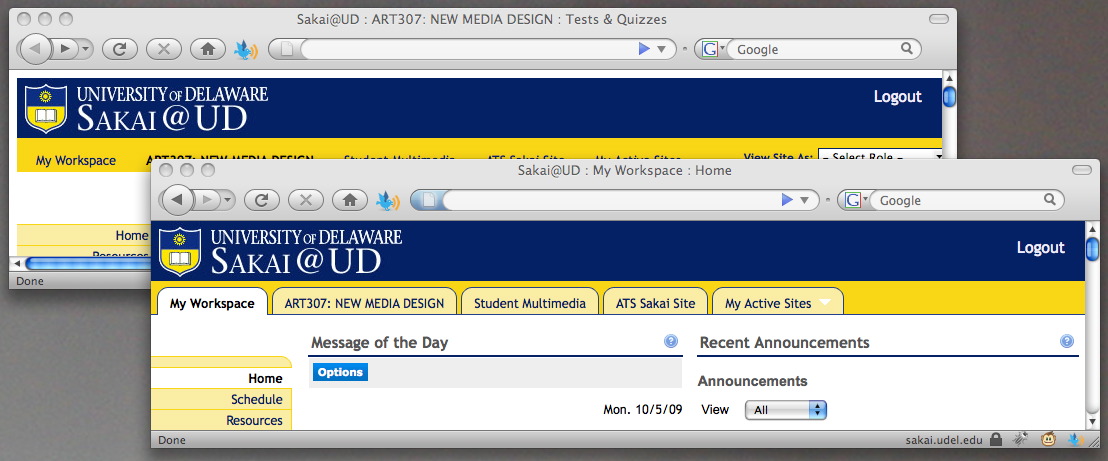Open help for Message of the Day
Image resolution: width=1108 pixels, height=461 pixels.
[x=671, y=342]
